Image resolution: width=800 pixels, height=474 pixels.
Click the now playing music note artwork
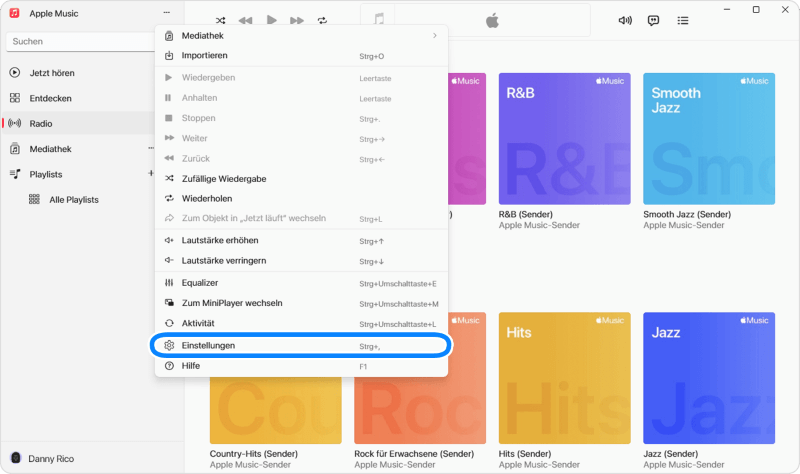378,20
